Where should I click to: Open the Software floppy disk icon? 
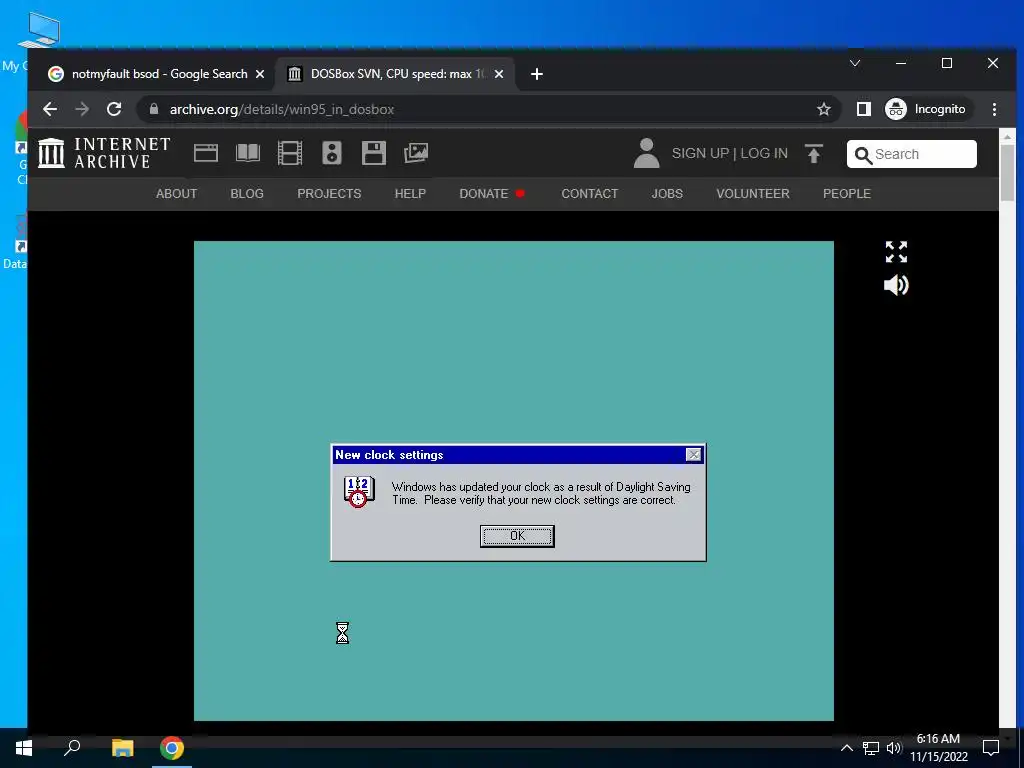[374, 153]
